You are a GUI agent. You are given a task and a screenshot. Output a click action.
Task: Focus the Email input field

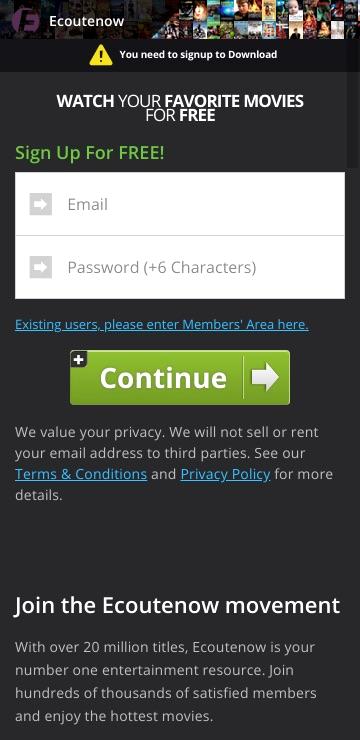[x=180, y=204]
